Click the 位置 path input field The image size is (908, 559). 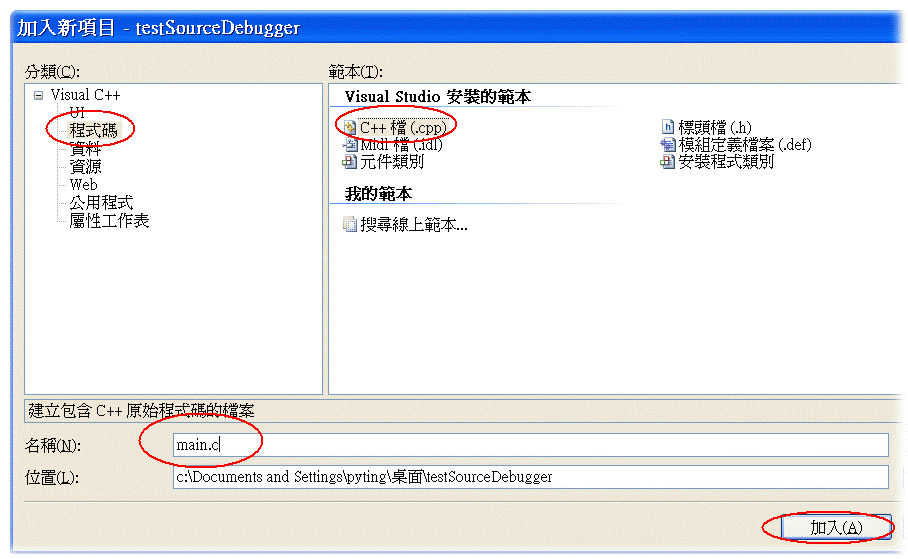point(530,477)
